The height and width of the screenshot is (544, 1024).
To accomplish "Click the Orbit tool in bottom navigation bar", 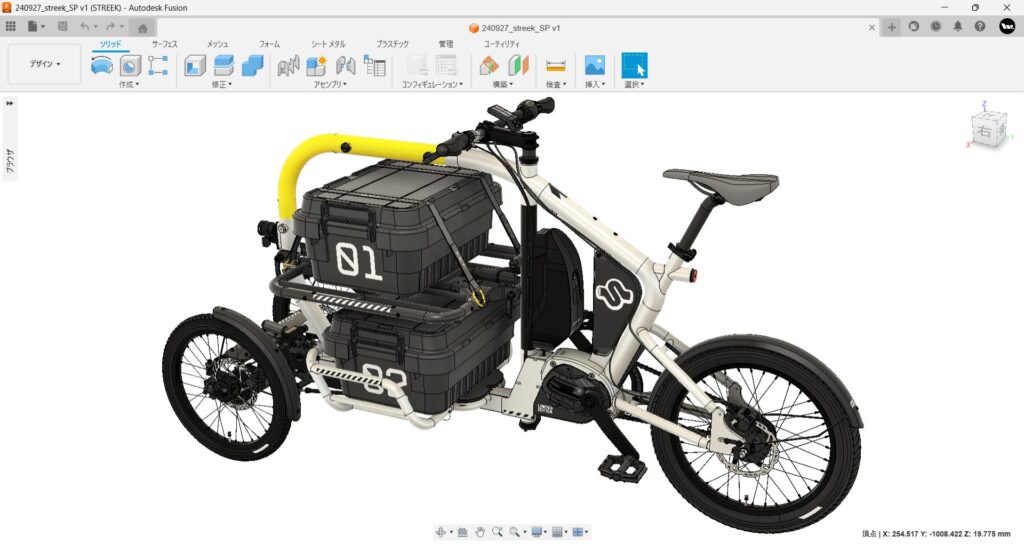I will pos(442,532).
